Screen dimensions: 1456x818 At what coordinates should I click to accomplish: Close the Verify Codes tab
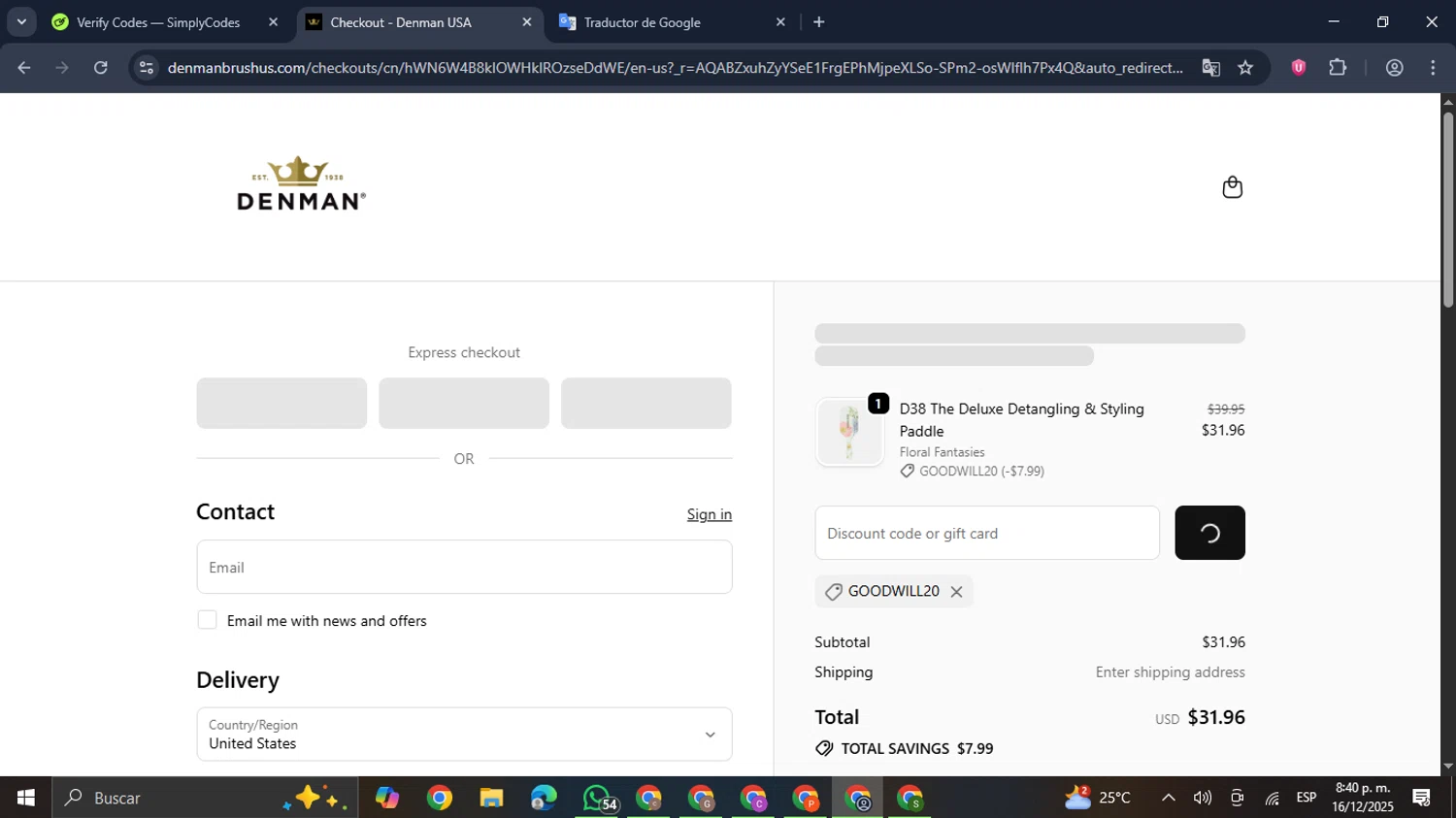(x=273, y=22)
